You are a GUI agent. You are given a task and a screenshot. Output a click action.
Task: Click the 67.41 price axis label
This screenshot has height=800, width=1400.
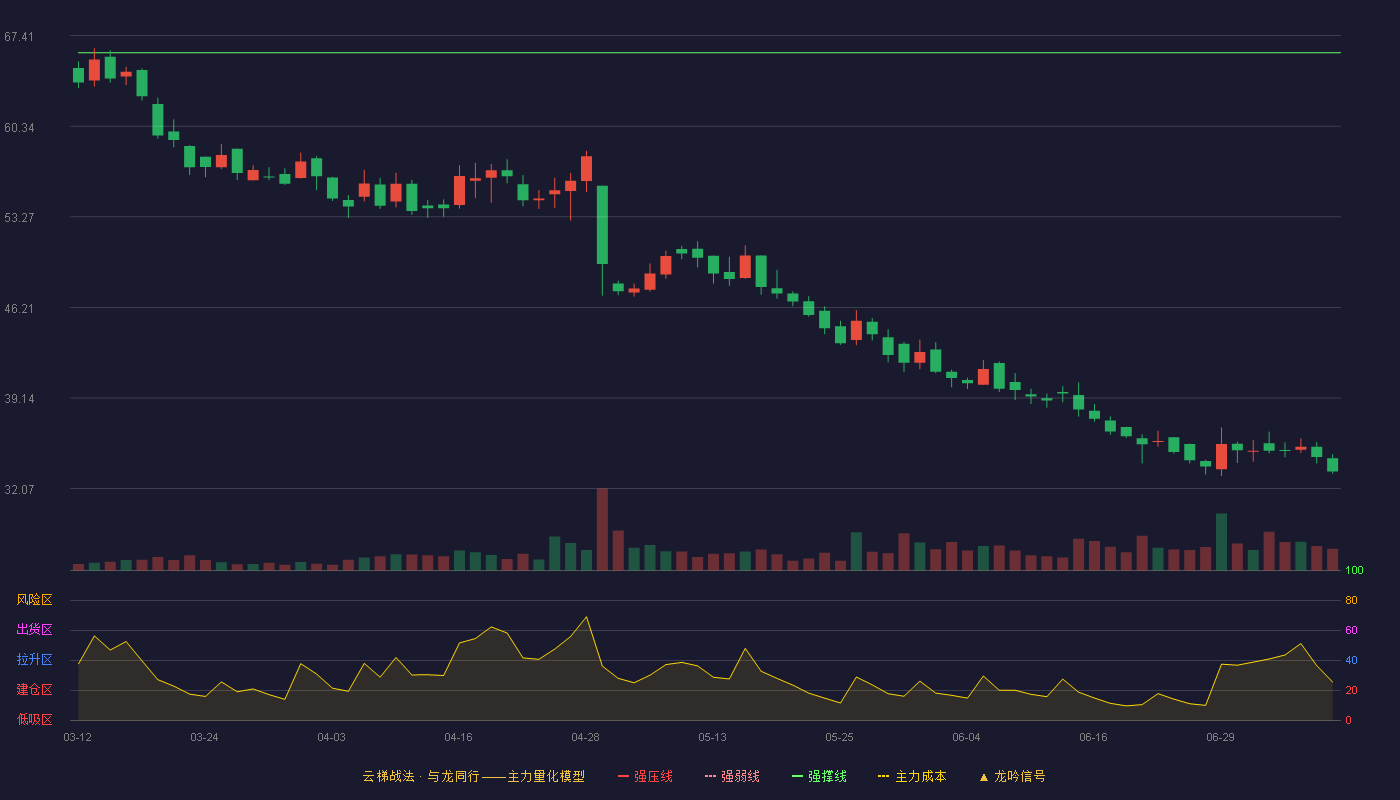pos(19,37)
